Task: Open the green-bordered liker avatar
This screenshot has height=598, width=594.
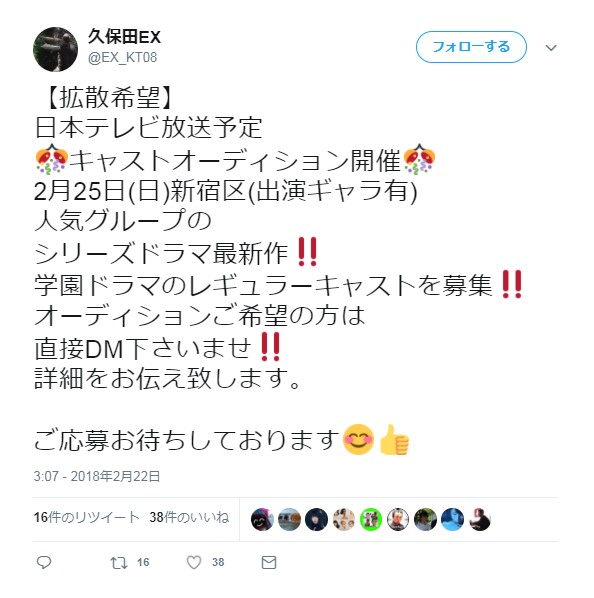Action: (x=371, y=519)
